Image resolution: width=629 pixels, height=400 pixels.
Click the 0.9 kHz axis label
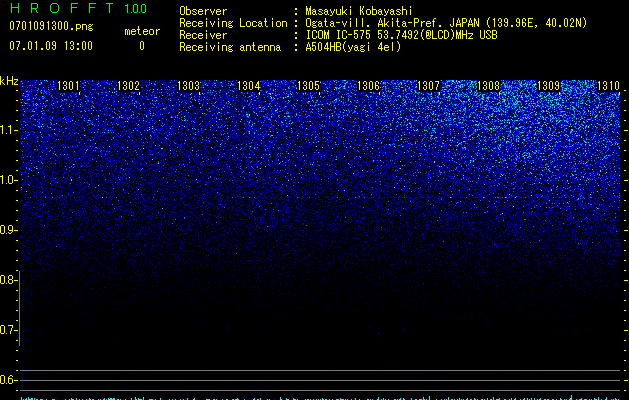click(8, 230)
